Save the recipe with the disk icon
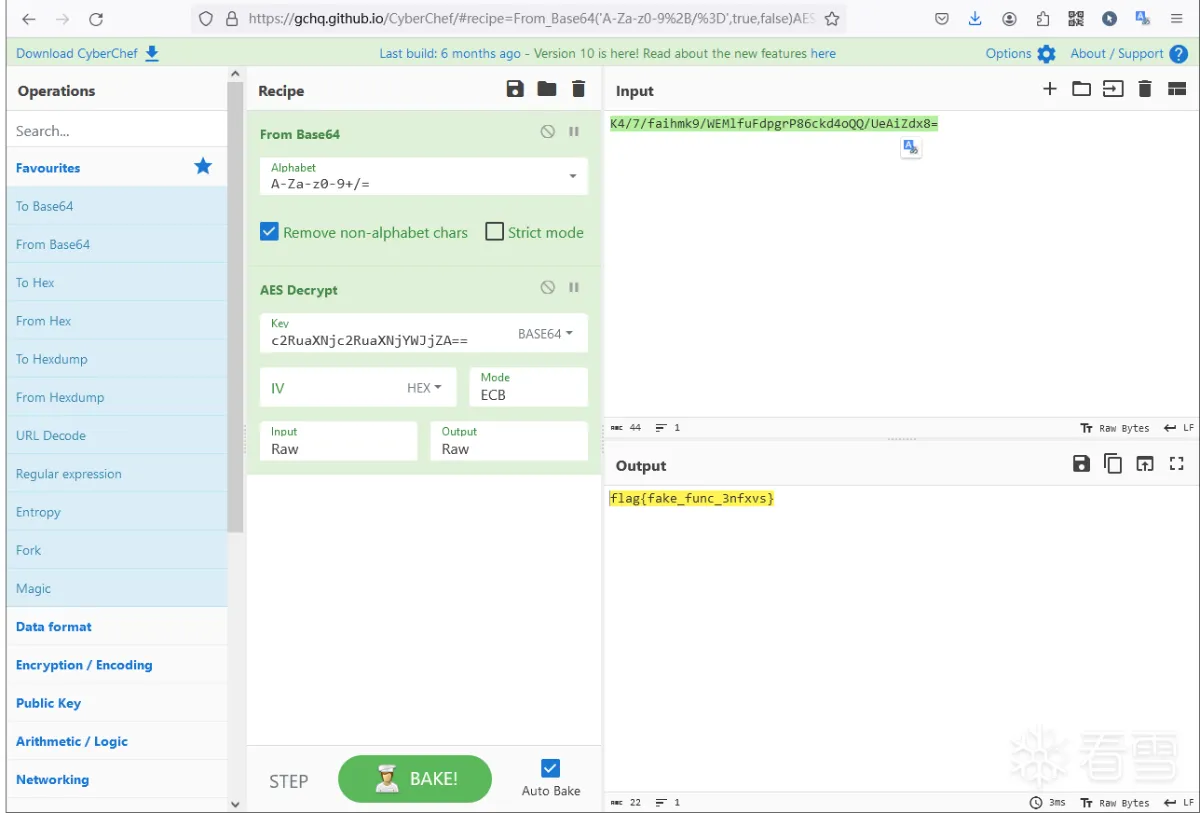 (515, 89)
